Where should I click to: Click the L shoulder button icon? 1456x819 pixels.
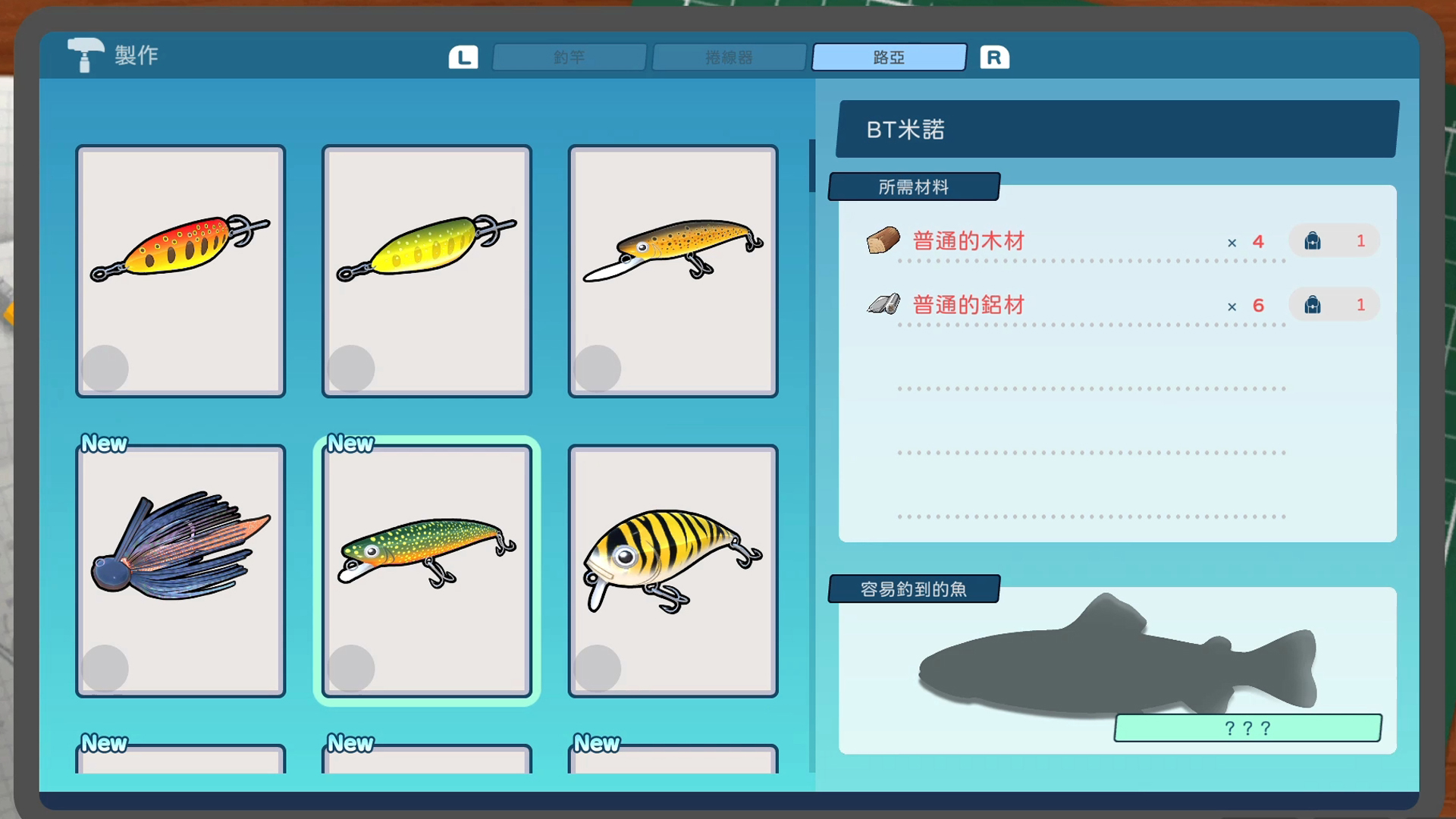click(x=463, y=57)
